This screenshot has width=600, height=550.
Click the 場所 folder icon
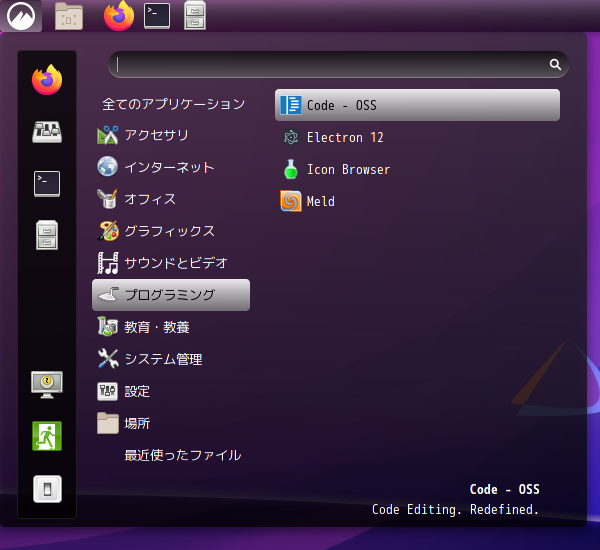tap(108, 423)
